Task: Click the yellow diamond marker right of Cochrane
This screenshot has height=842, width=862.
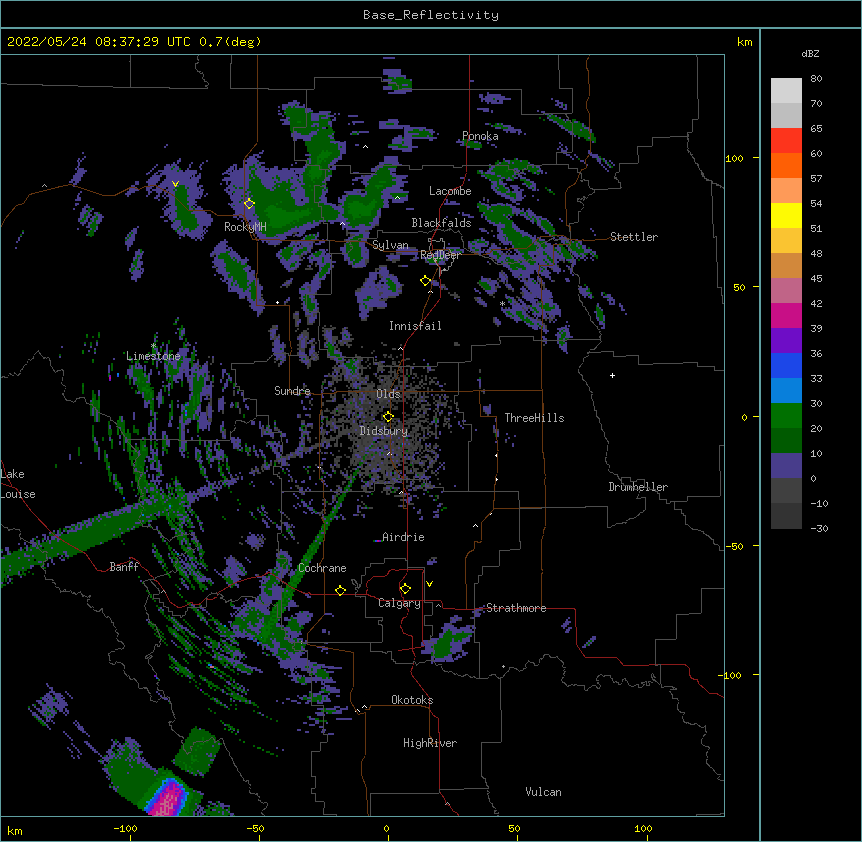Action: [340, 590]
